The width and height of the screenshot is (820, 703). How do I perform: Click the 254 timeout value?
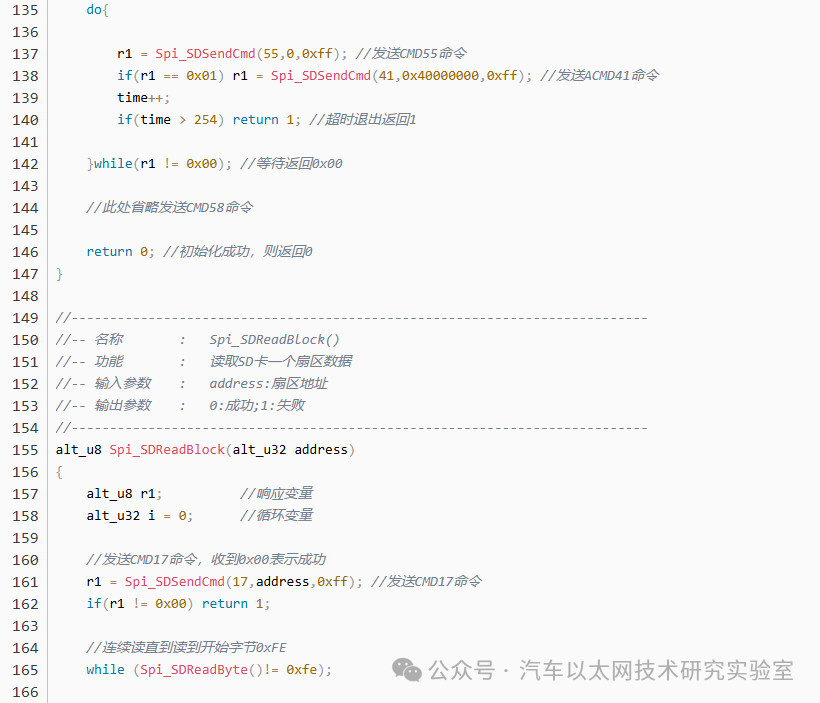click(205, 120)
